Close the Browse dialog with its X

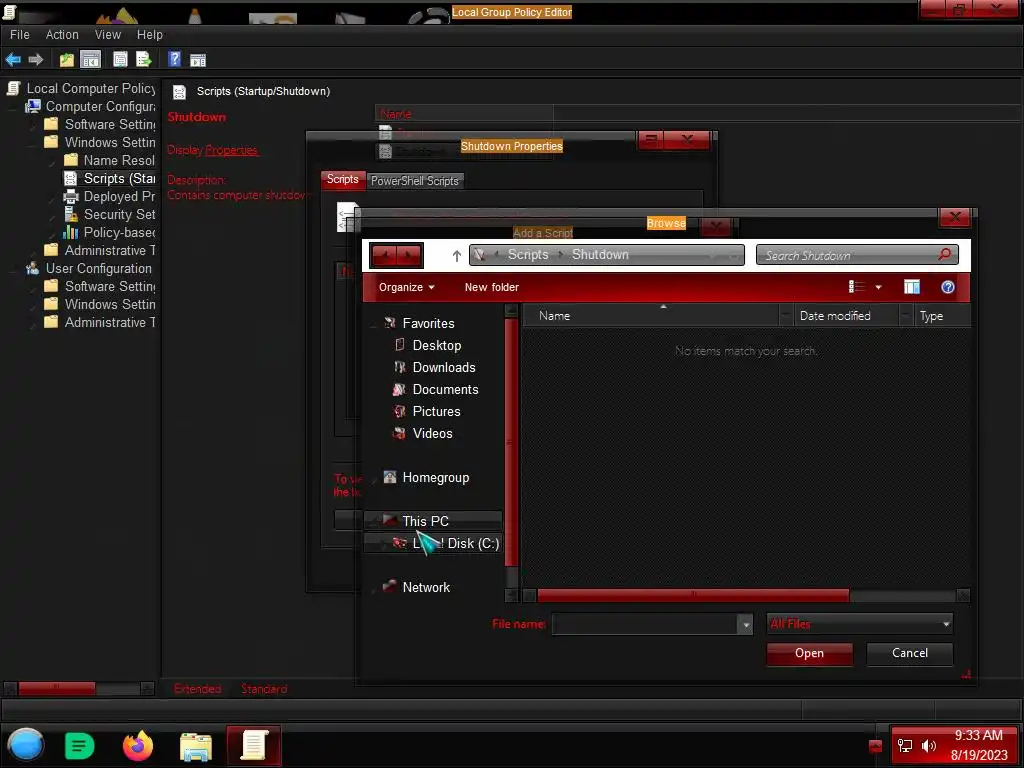[954, 217]
